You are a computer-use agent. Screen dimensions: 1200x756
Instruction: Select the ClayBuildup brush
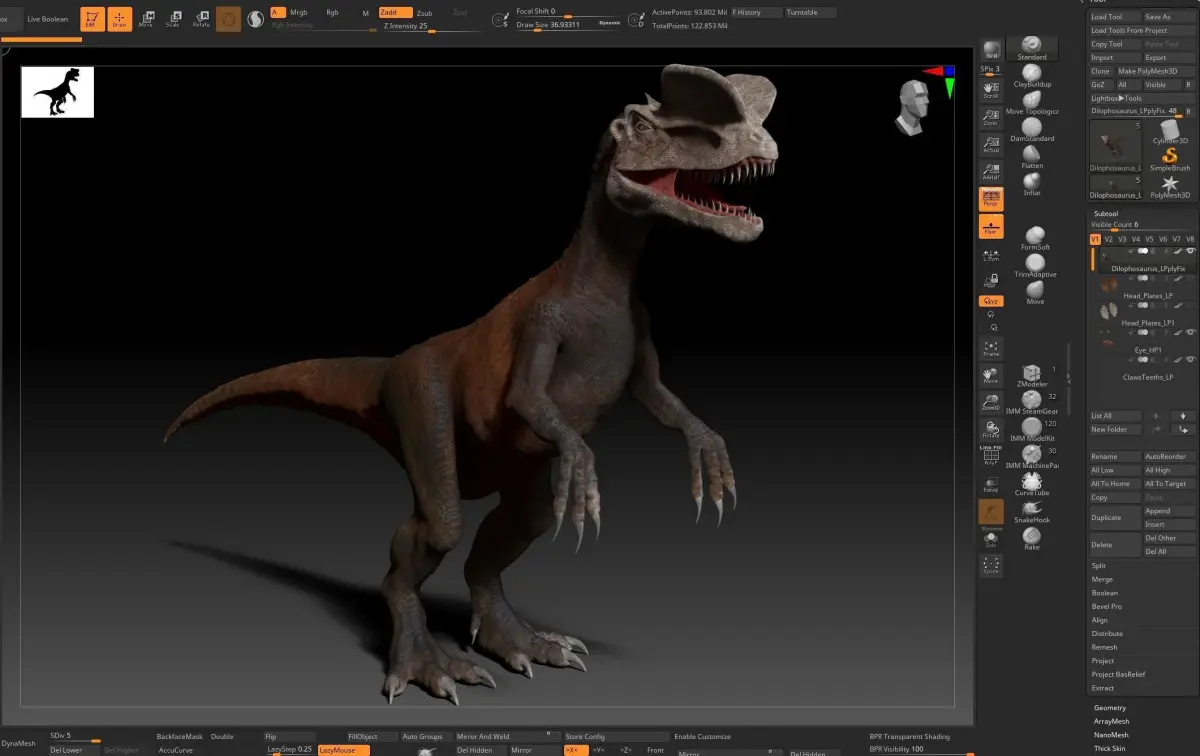click(1031, 75)
